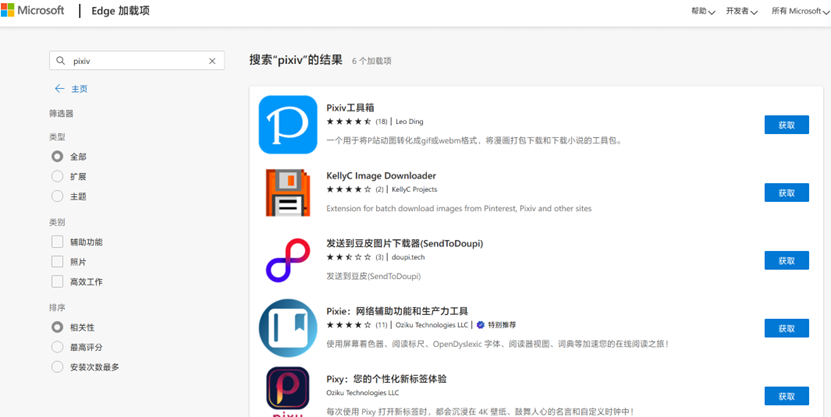Select the 全部 type radio button
831x417 pixels.
(x=57, y=157)
